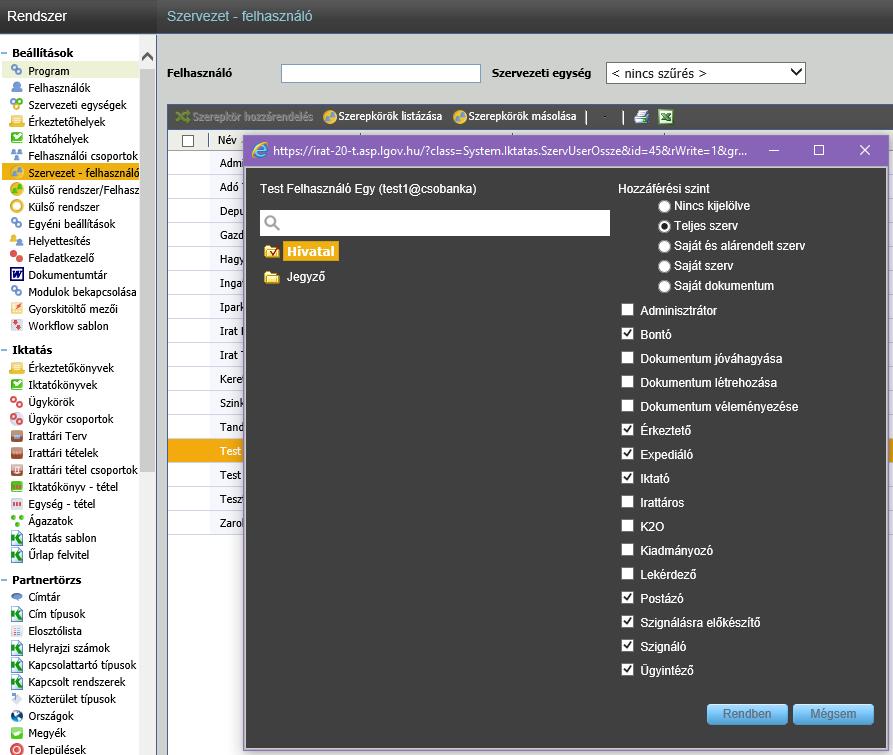Click the printer icon in toolbar

641,117
